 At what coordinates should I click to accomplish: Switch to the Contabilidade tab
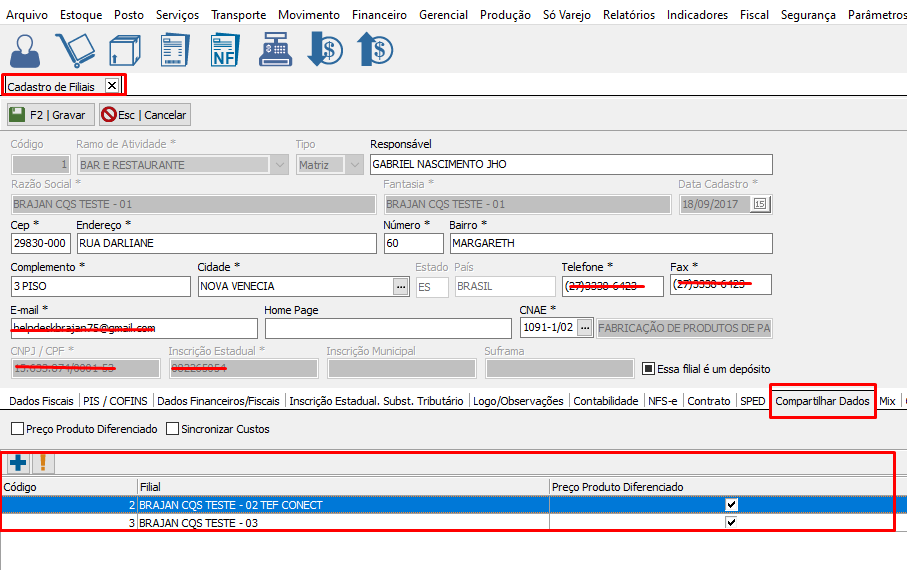click(606, 401)
